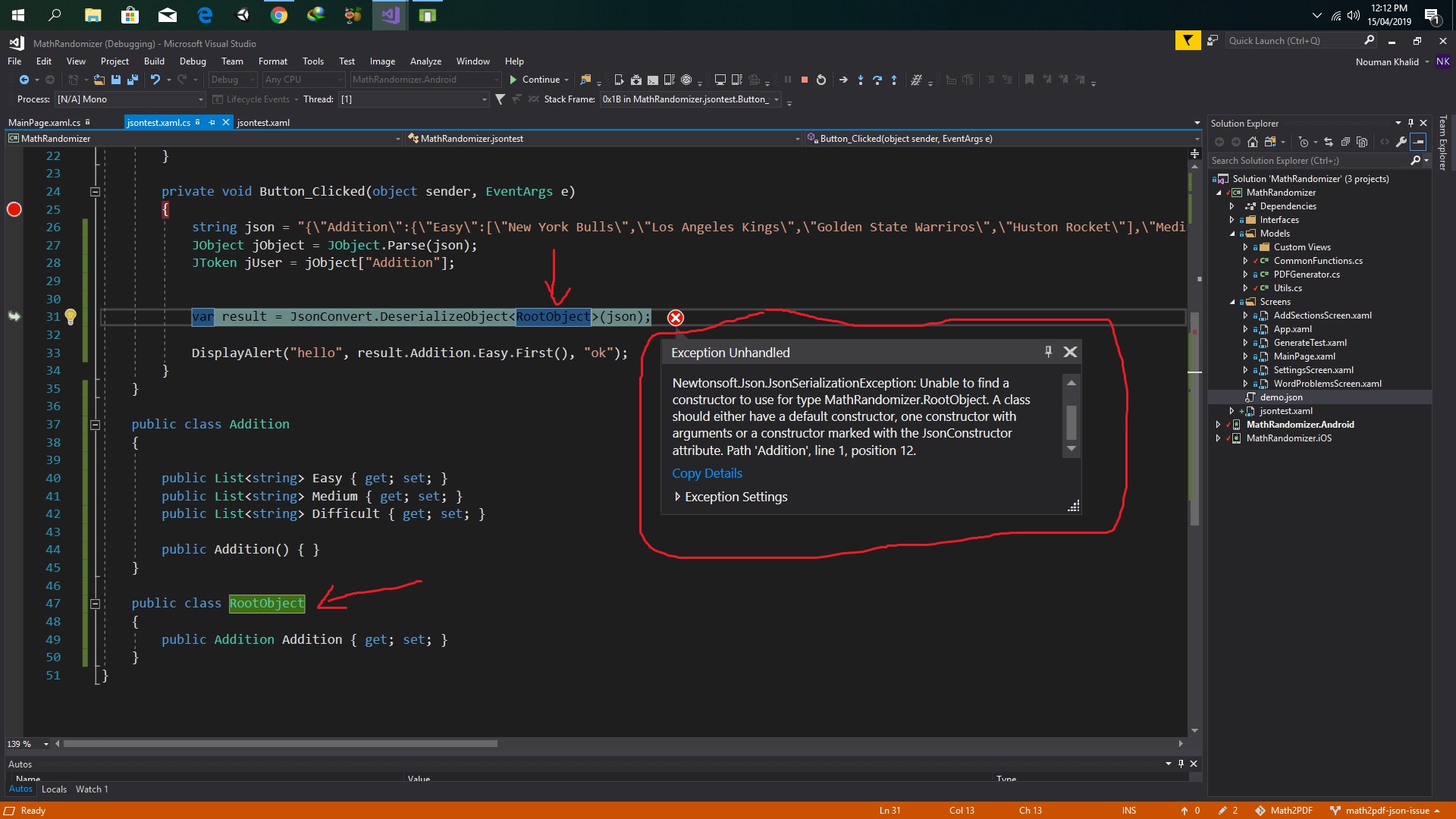Expand the MathRandomizer.Android project node

click(1219, 425)
